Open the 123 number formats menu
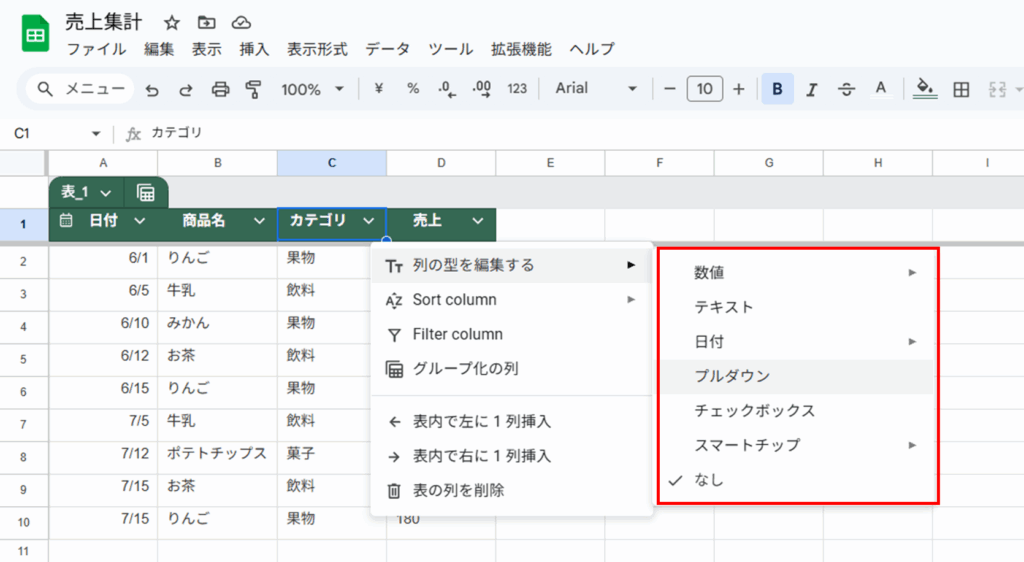This screenshot has width=1024, height=562. (517, 89)
